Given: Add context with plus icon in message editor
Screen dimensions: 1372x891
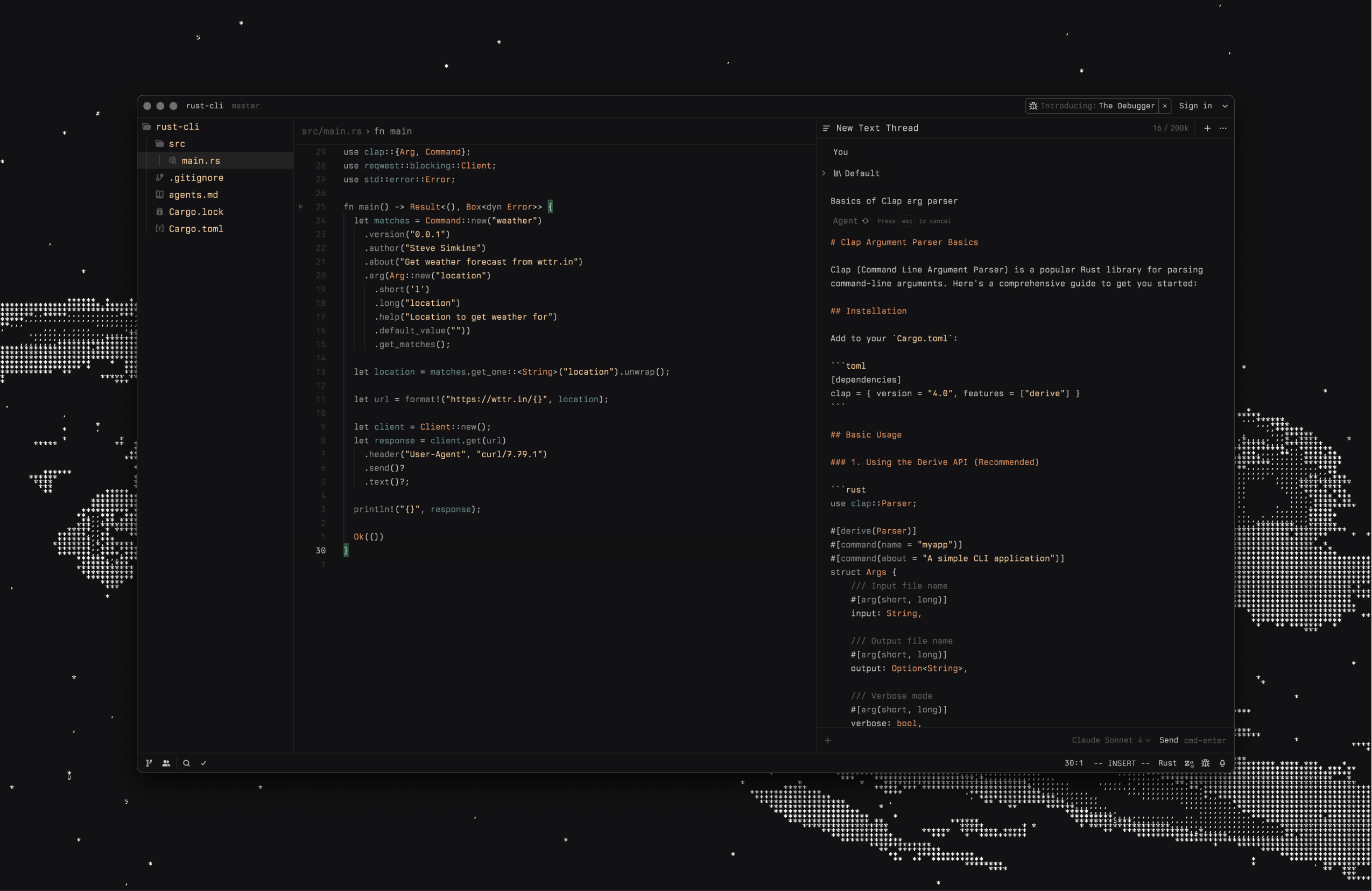Looking at the screenshot, I should coord(828,740).
